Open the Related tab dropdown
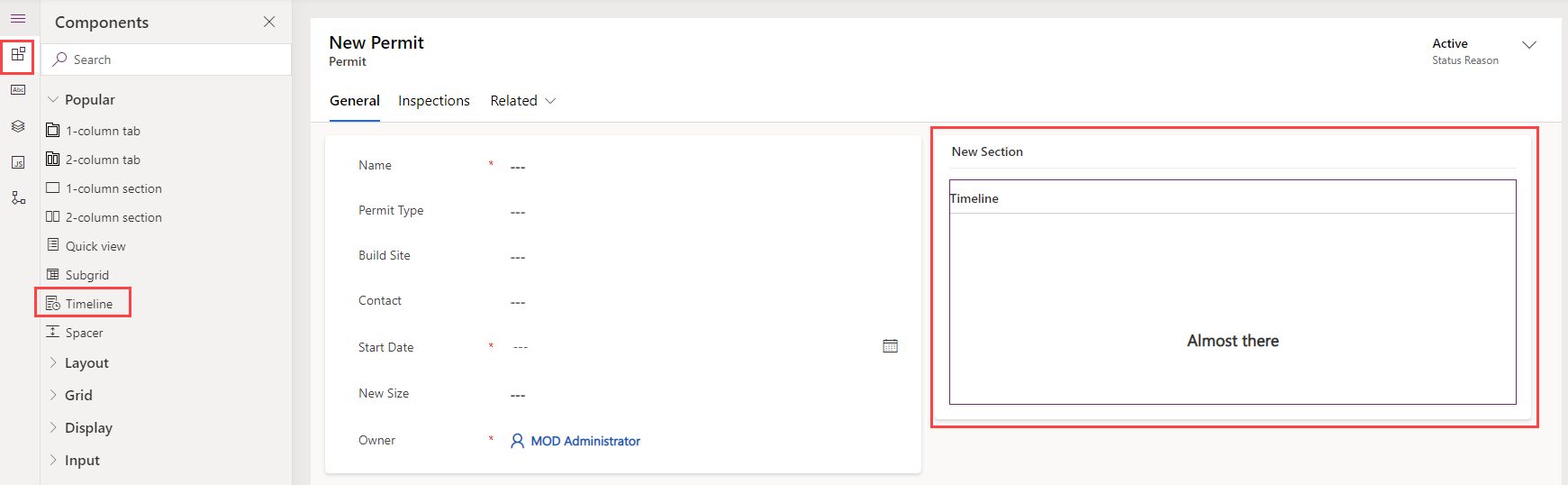1568x485 pixels. point(522,101)
